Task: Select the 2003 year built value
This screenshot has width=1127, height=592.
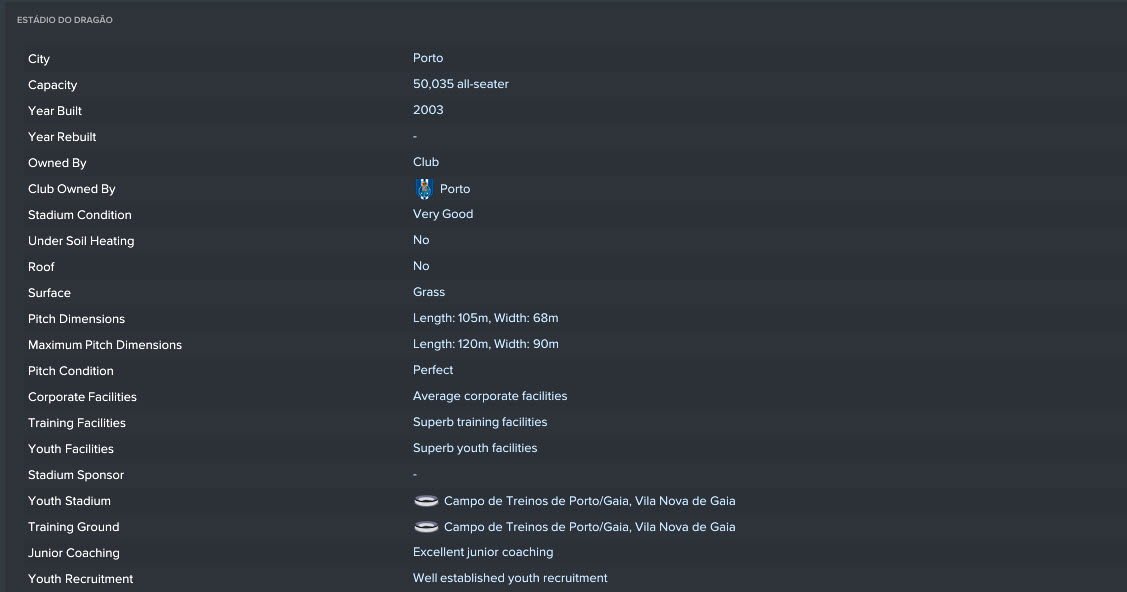Action: tap(428, 110)
